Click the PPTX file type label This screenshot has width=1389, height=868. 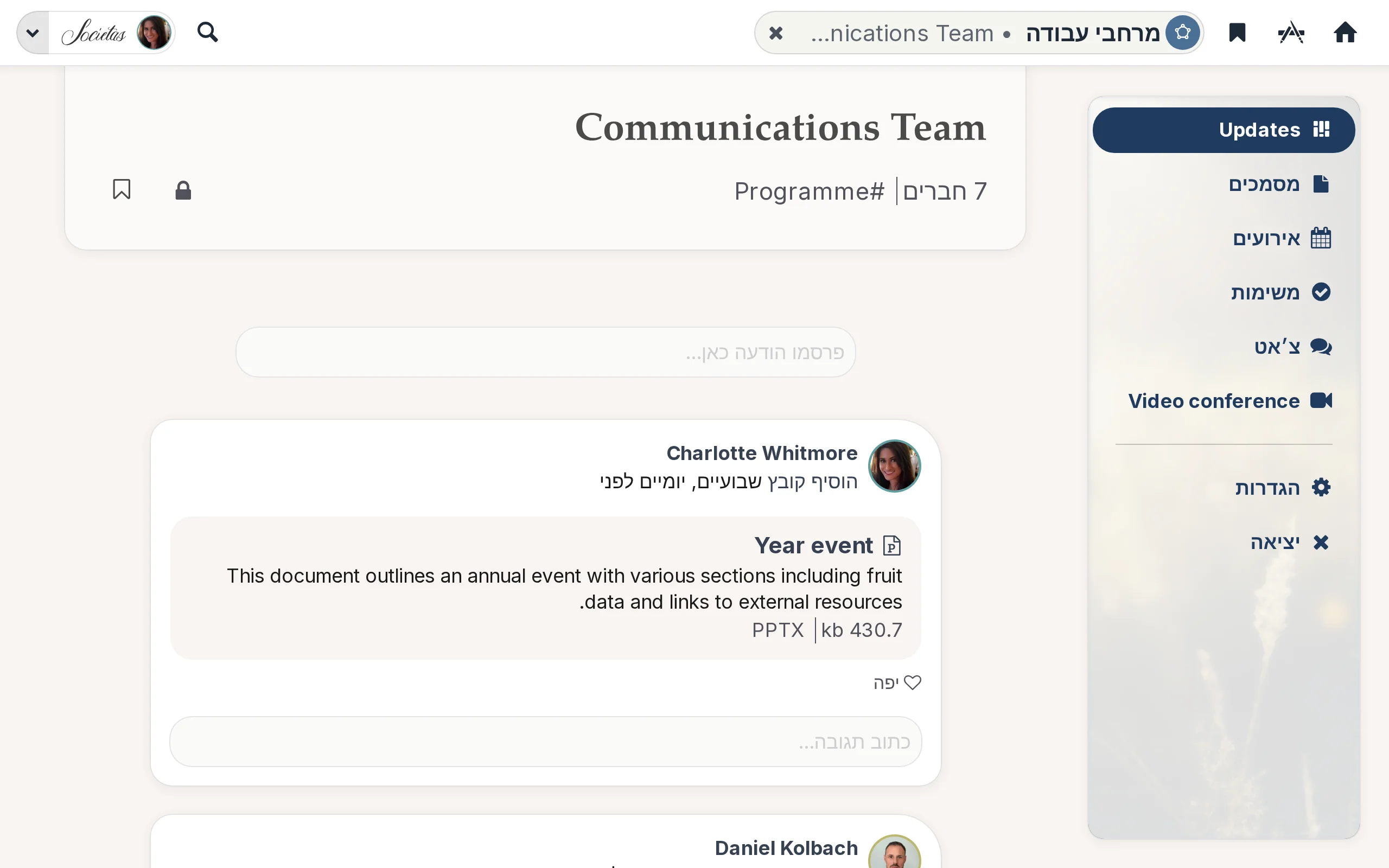point(778,630)
